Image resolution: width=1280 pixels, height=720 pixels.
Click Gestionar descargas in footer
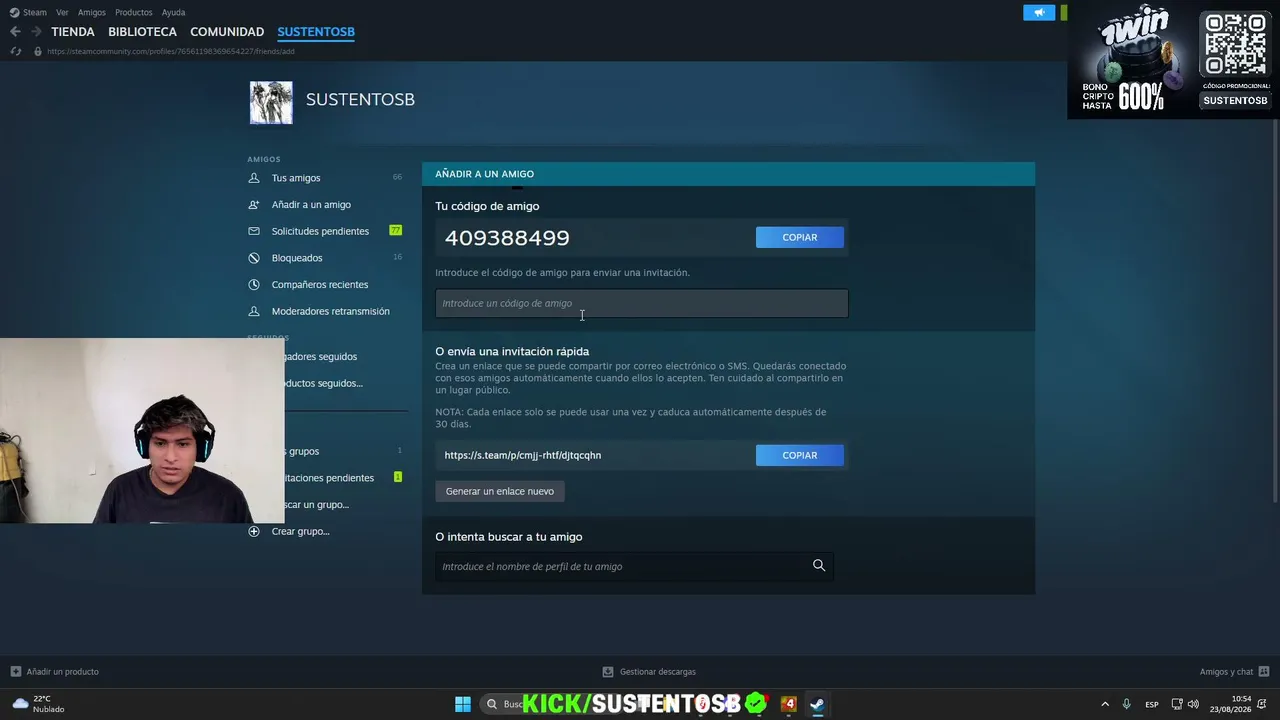(x=658, y=671)
